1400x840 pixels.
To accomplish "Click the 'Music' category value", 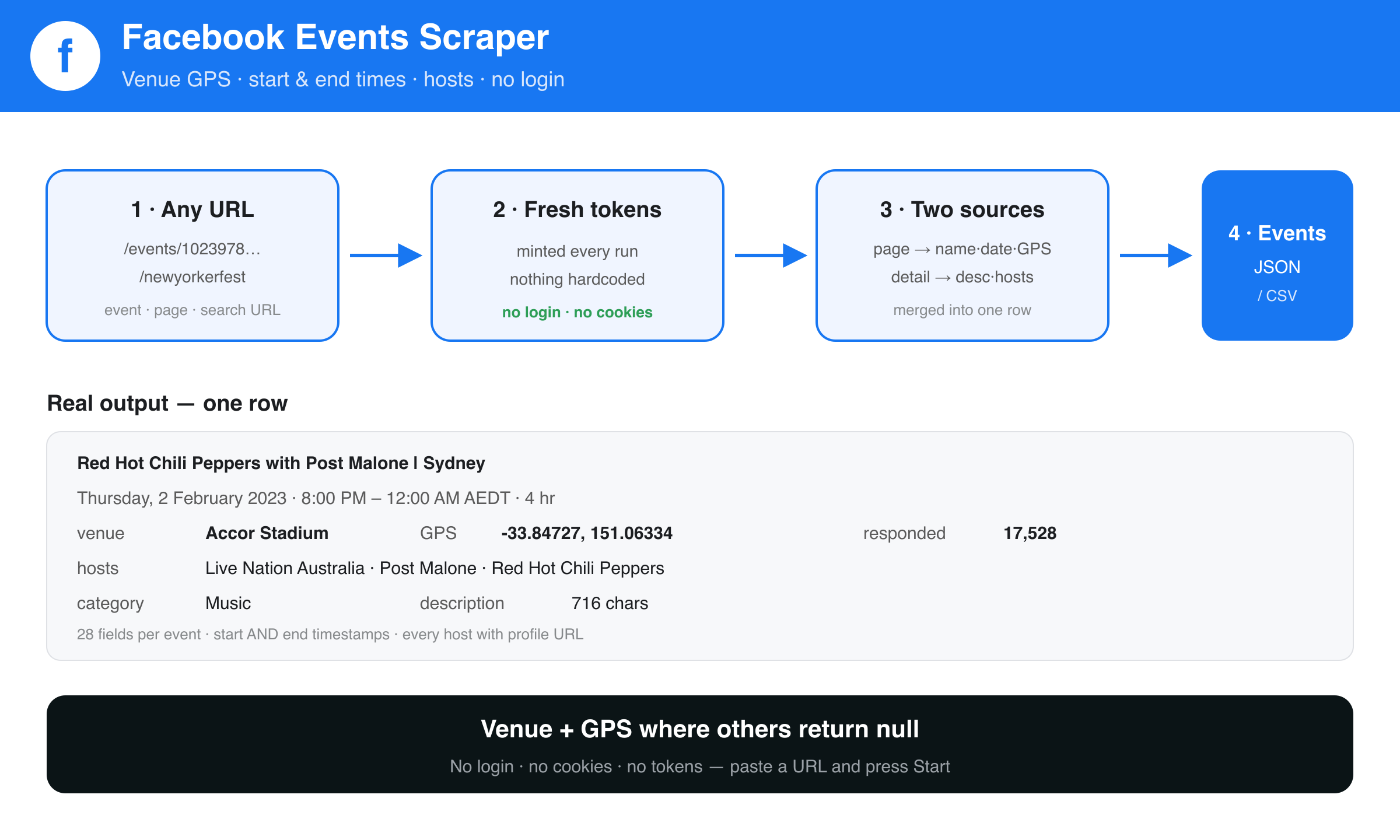I will [x=228, y=603].
